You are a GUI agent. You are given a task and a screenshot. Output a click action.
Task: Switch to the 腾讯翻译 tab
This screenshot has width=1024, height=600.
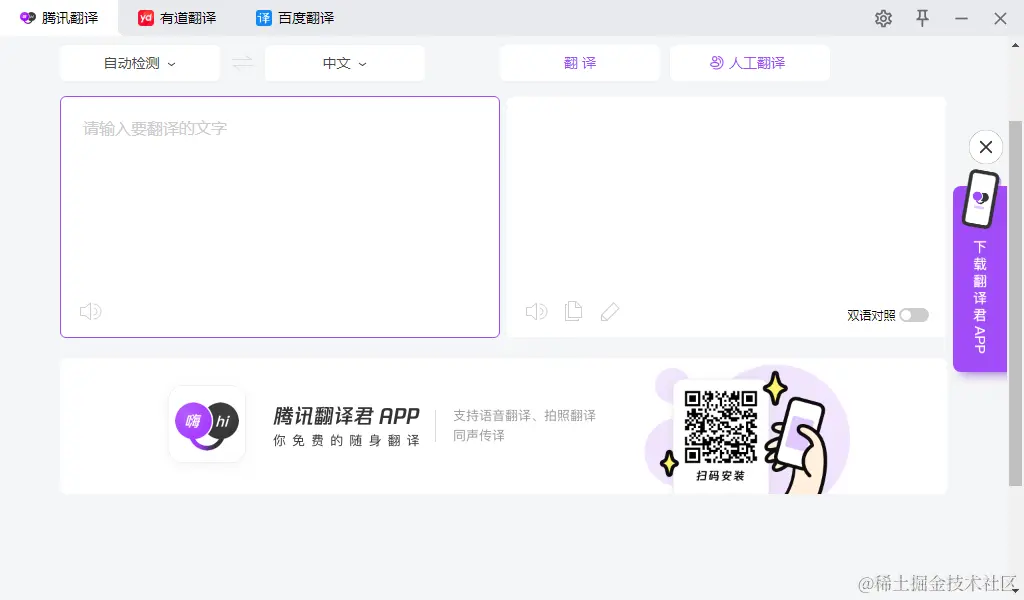59,18
